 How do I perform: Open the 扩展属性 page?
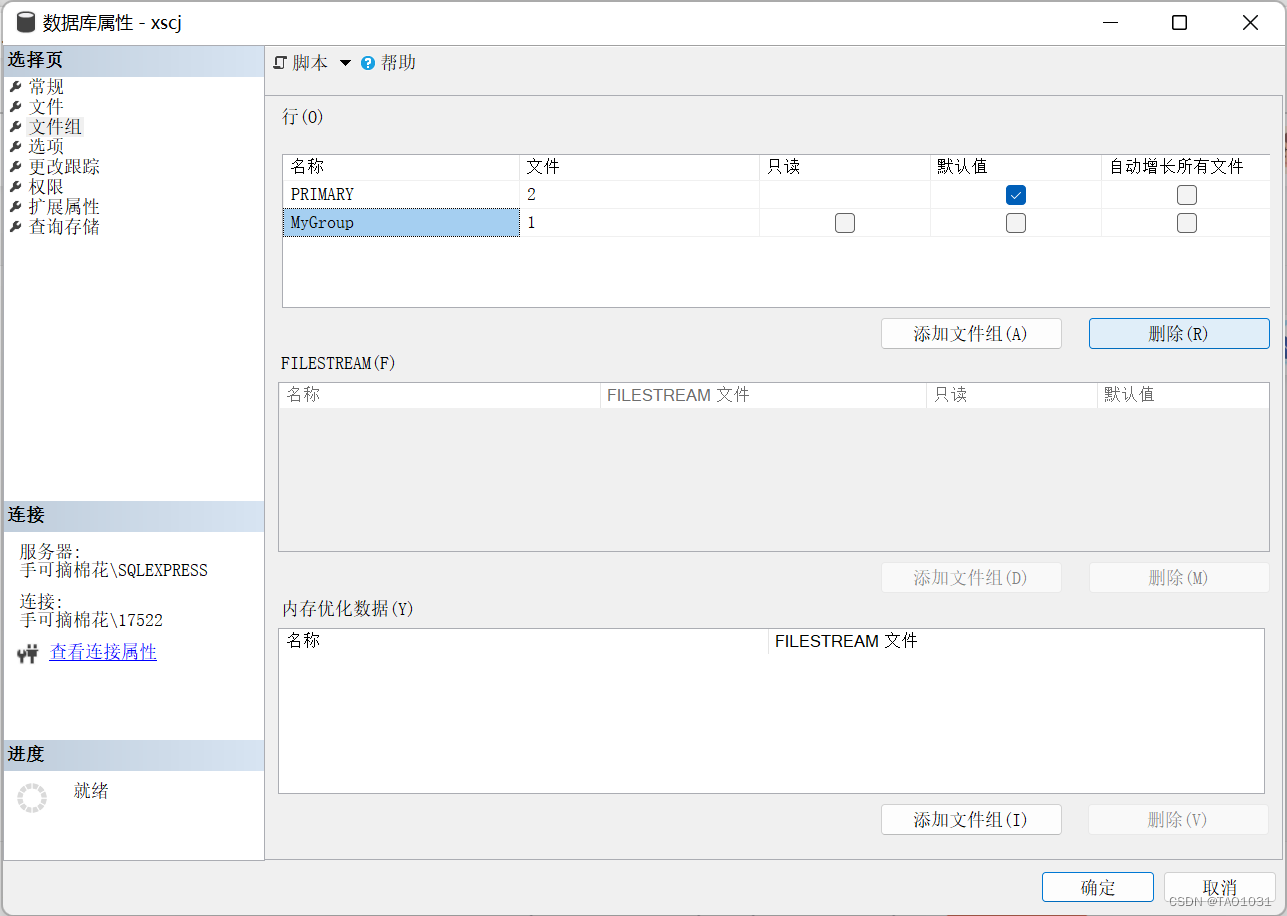(64, 207)
